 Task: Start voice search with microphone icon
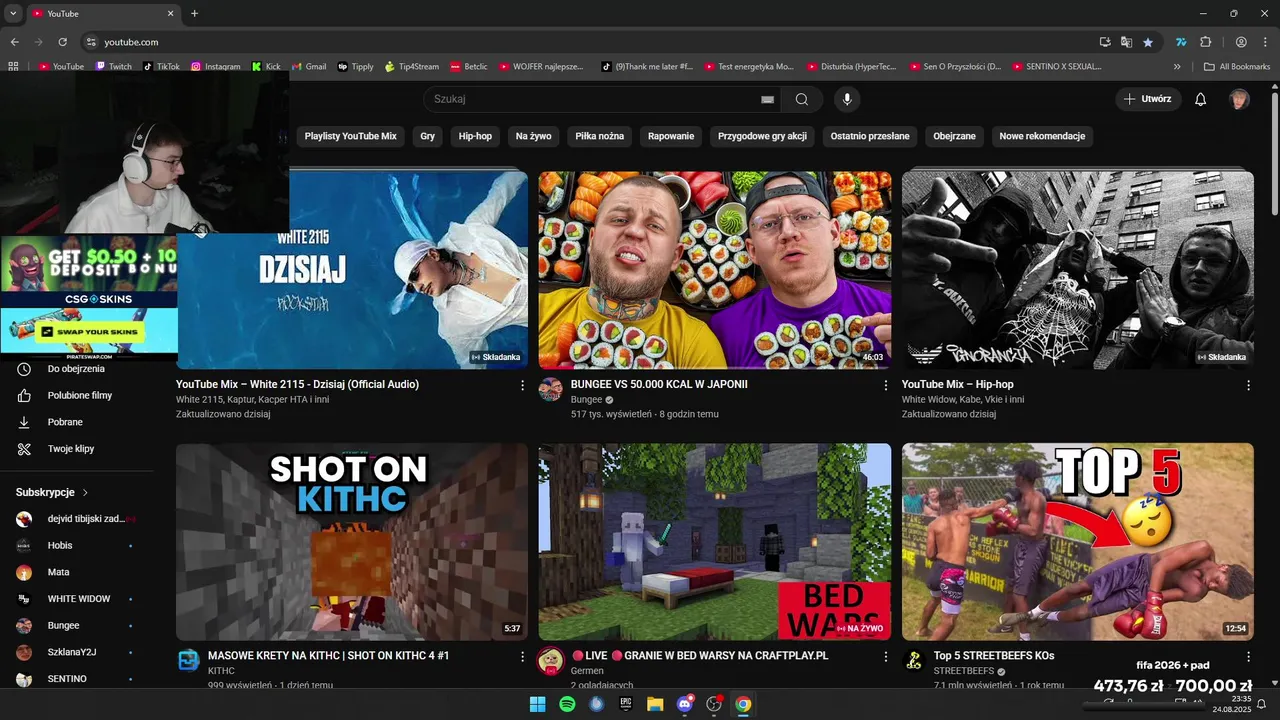[847, 99]
